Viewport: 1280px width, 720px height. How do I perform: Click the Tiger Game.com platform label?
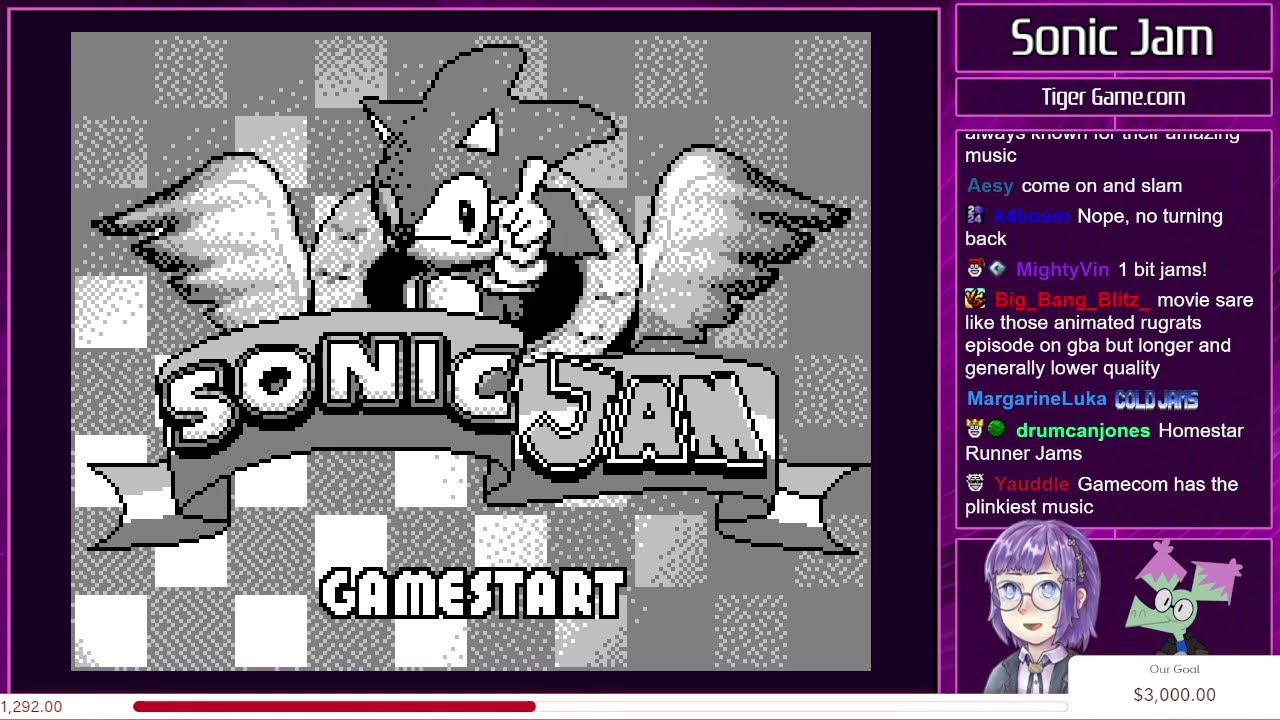pyautogui.click(x=1113, y=97)
